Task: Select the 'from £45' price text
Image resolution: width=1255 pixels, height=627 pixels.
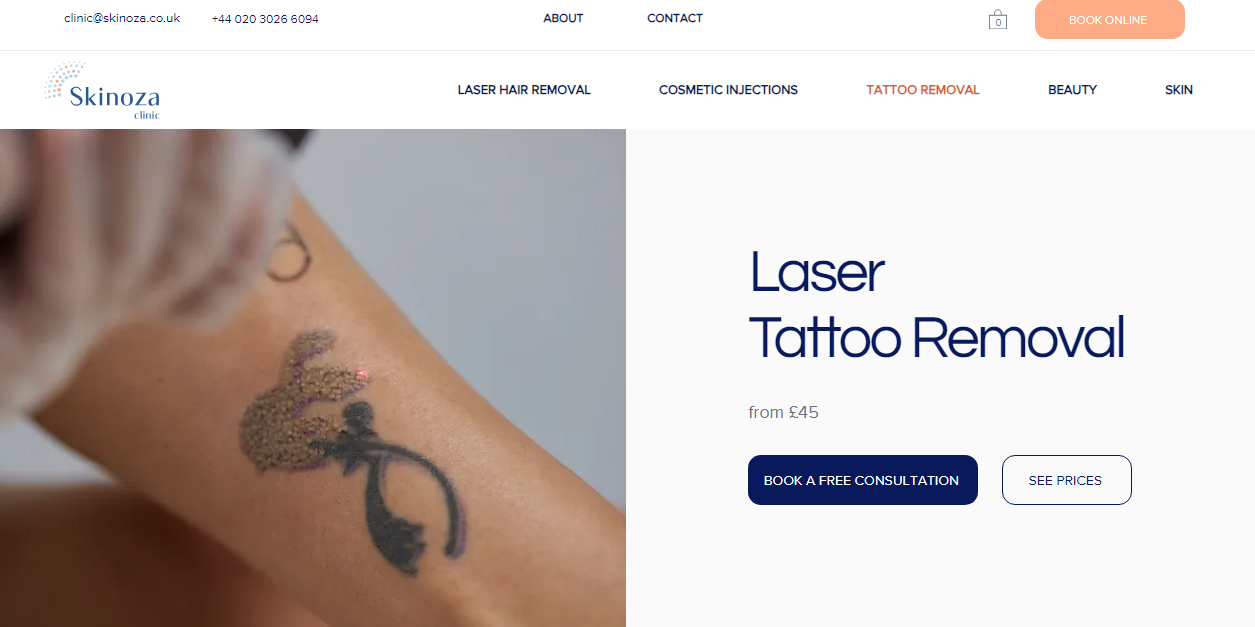Action: [x=783, y=412]
